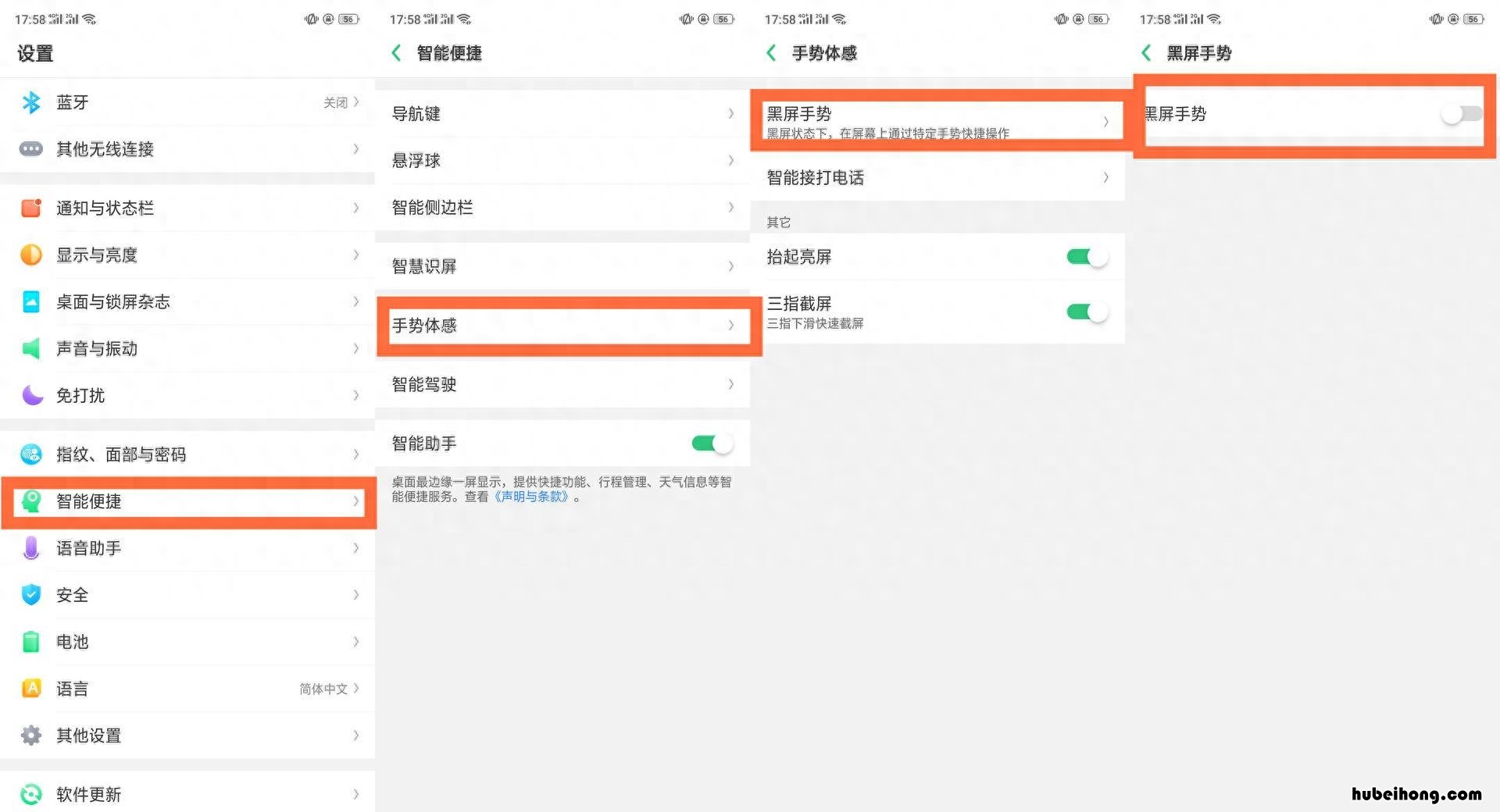Tap the 智能便捷 head icon
The width and height of the screenshot is (1500, 812).
[31, 501]
